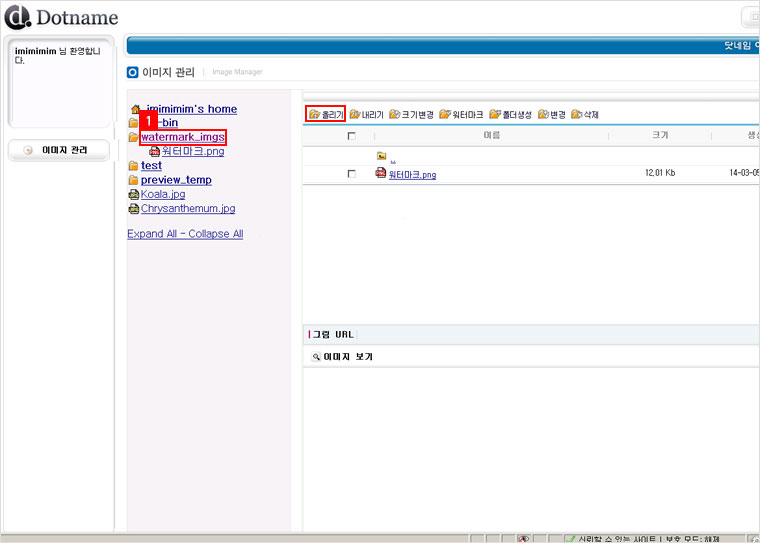This screenshot has width=760, height=543.
Task: Check the box for 워터마크.png row
Action: tap(351, 174)
